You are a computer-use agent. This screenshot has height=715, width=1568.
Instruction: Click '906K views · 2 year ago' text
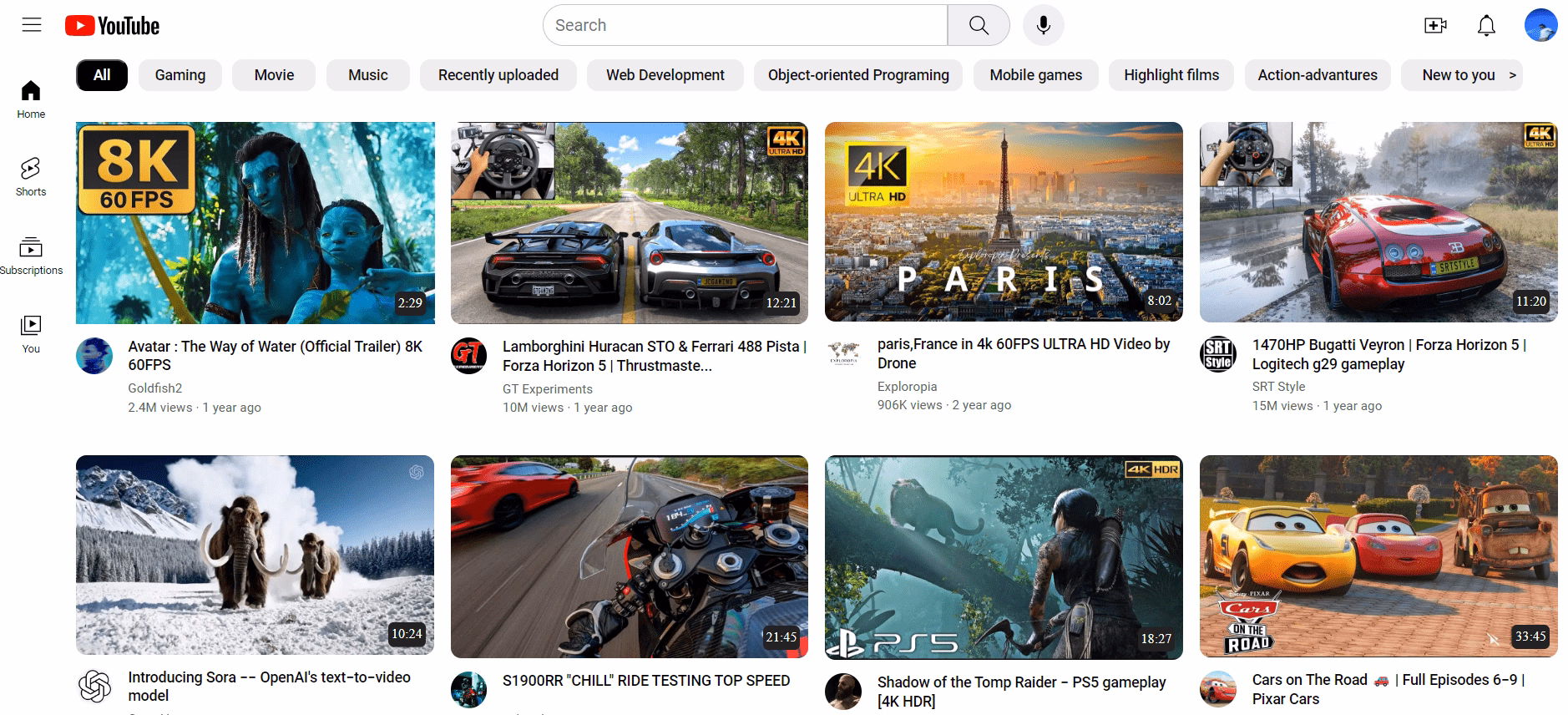coord(944,405)
